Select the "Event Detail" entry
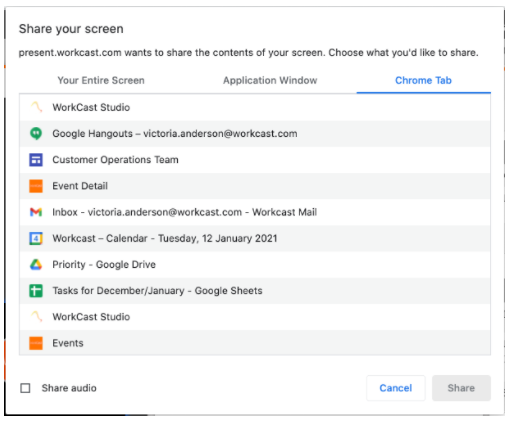510x425 pixels. [255, 186]
